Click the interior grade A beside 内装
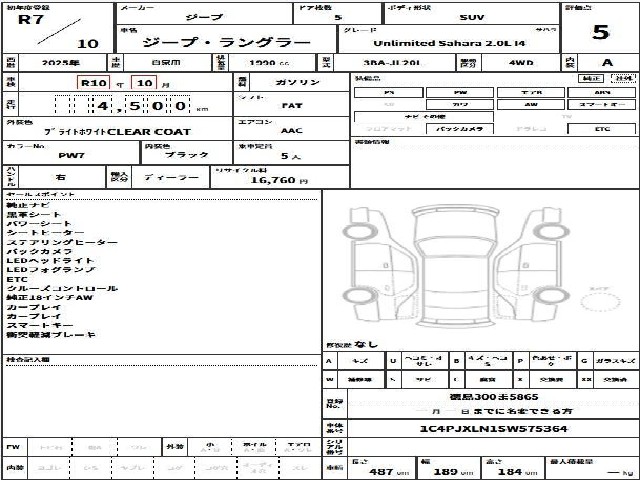The height and width of the screenshot is (480, 640). [607, 62]
